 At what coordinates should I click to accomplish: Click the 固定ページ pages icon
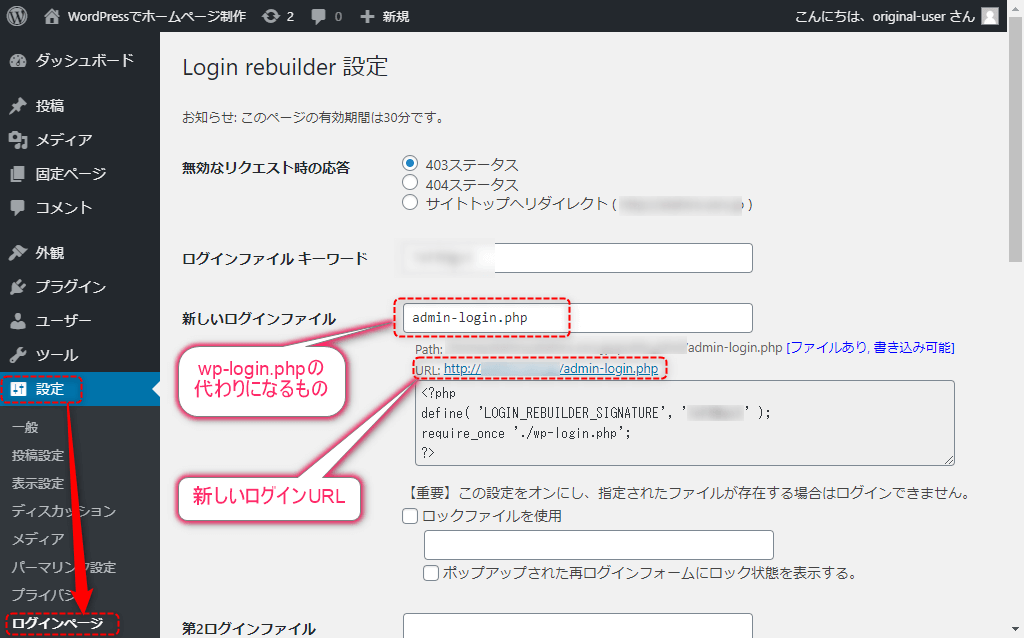(18, 174)
